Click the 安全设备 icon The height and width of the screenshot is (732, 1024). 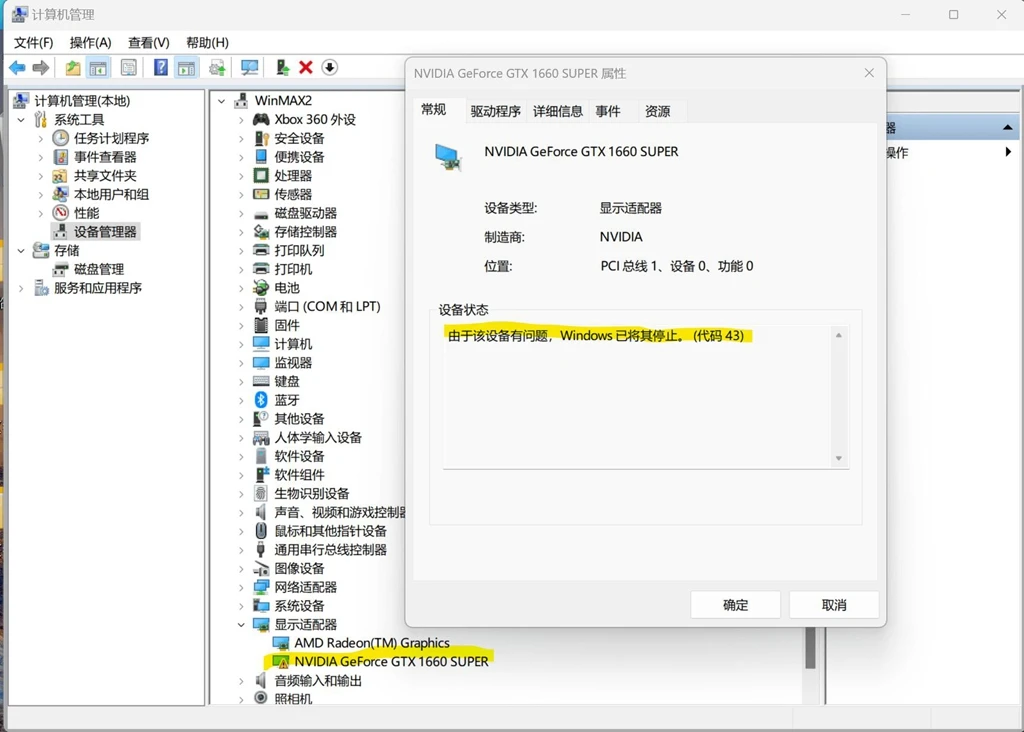261,138
